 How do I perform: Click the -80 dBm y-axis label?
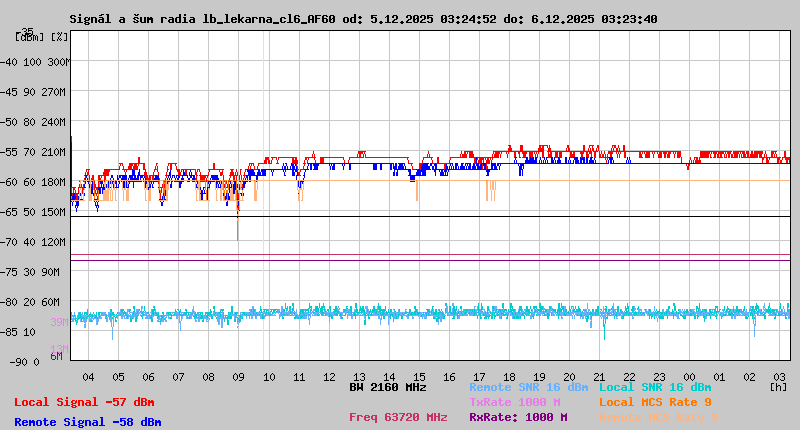28,301
